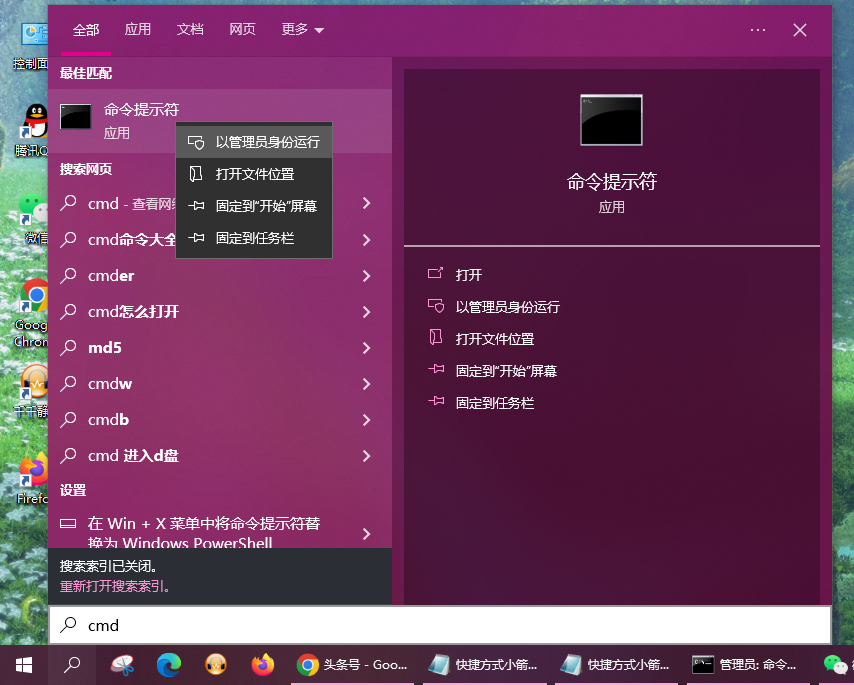Select the cmd怎么打开 search result
This screenshot has height=685, width=854.
220,312
